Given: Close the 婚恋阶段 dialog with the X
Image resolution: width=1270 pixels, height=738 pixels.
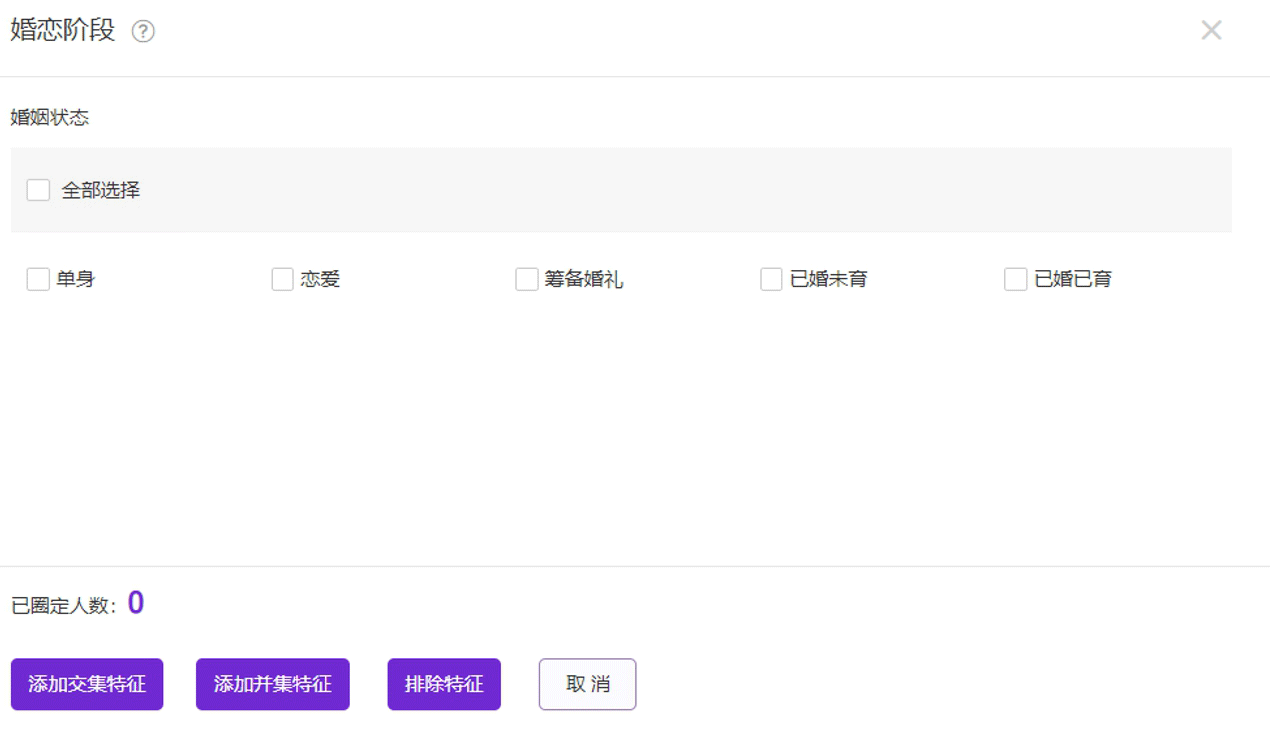Looking at the screenshot, I should (x=1211, y=31).
